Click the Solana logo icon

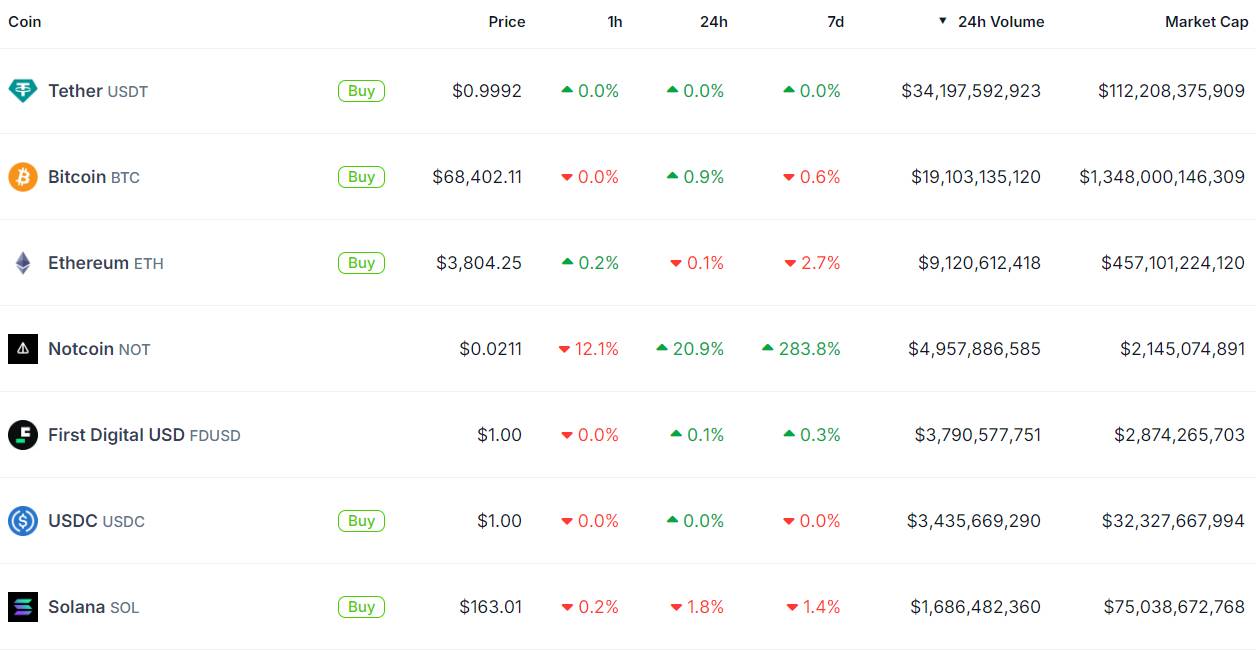pos(23,607)
